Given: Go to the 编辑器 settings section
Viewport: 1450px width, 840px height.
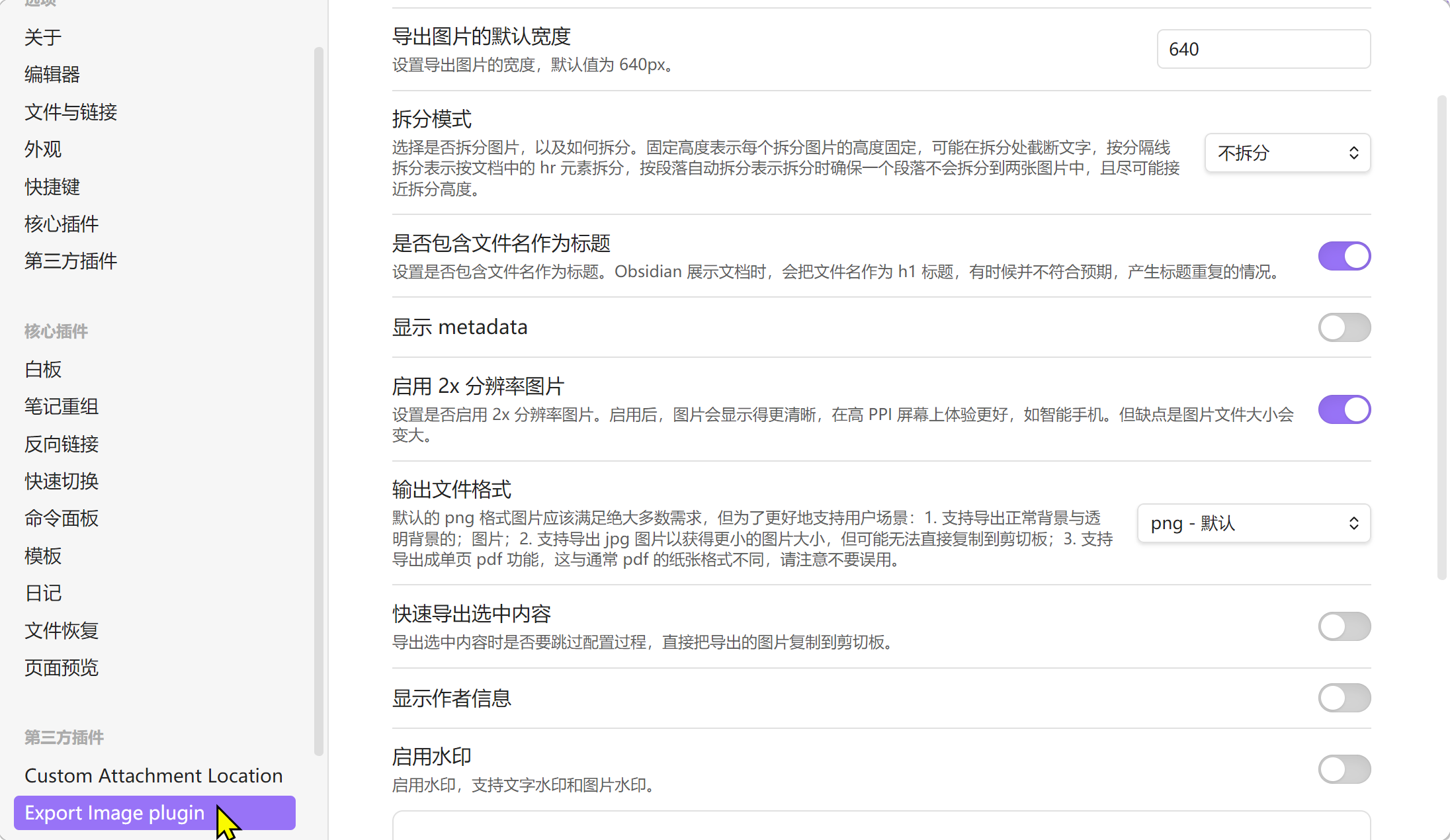Looking at the screenshot, I should [x=52, y=74].
